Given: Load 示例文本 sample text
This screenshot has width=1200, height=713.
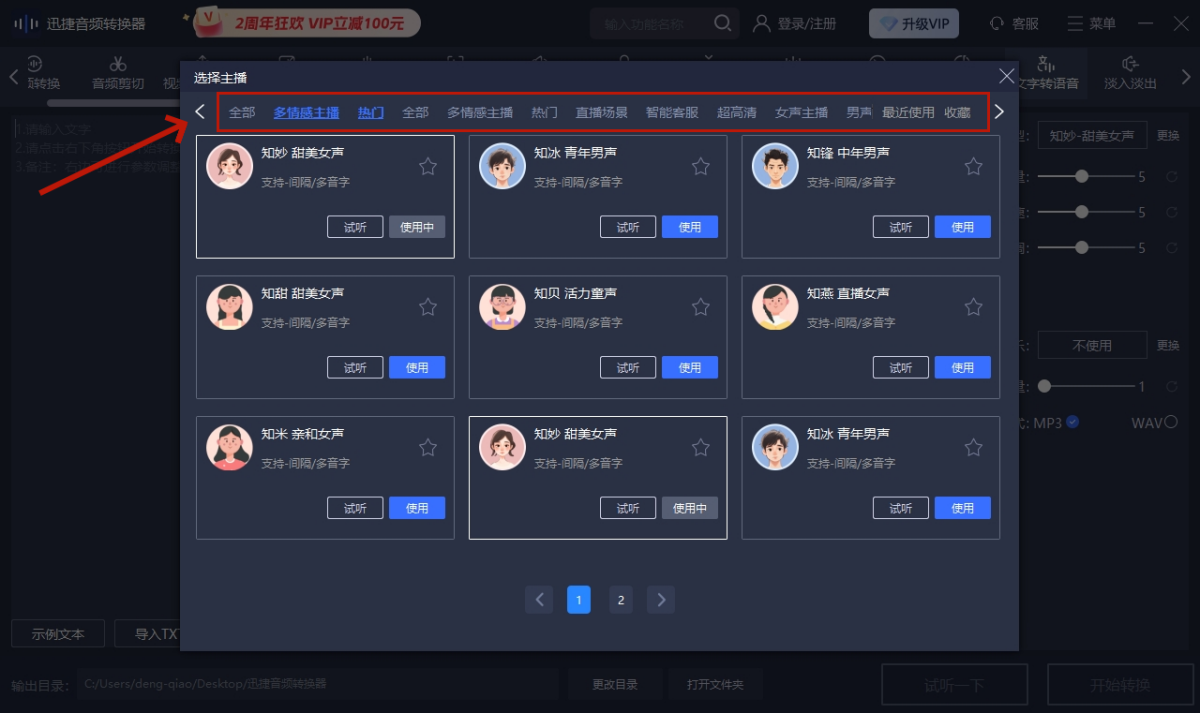Looking at the screenshot, I should (x=57, y=634).
